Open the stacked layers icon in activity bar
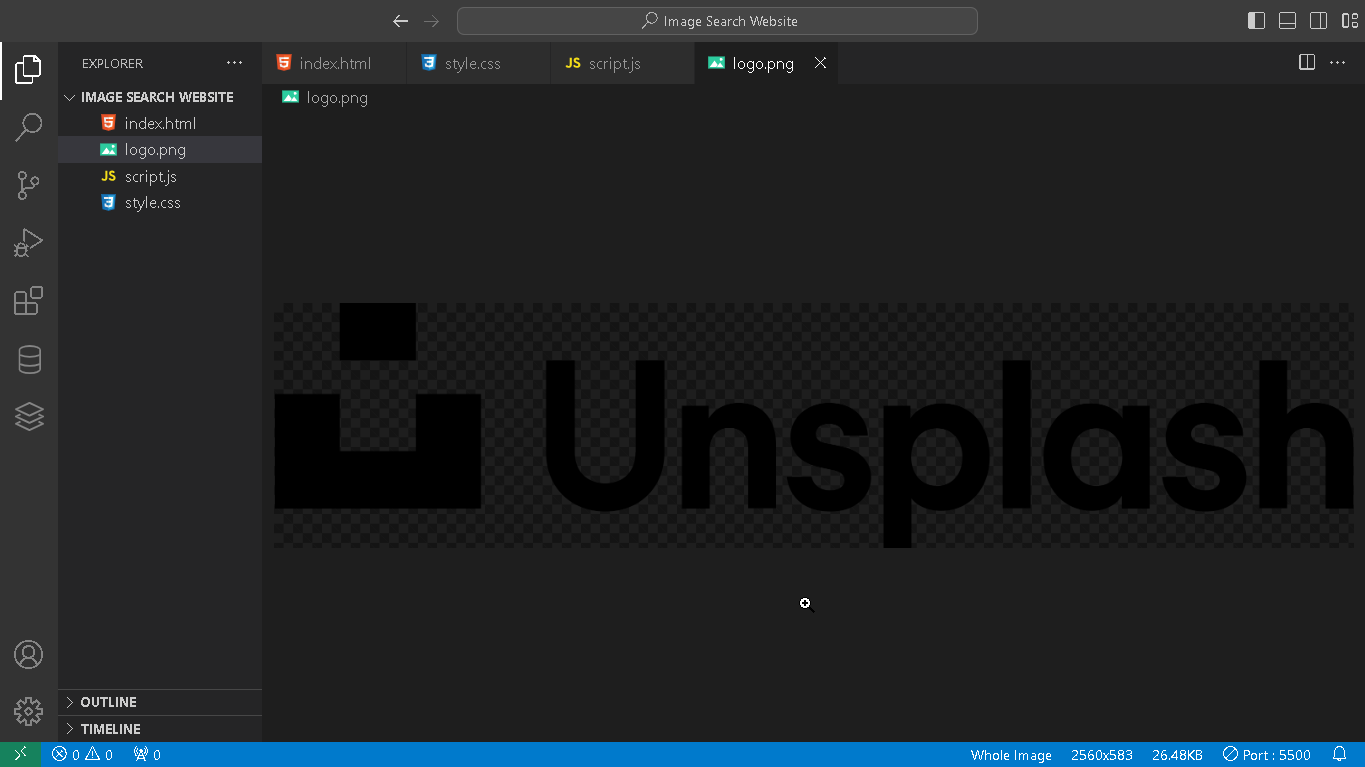 29,416
